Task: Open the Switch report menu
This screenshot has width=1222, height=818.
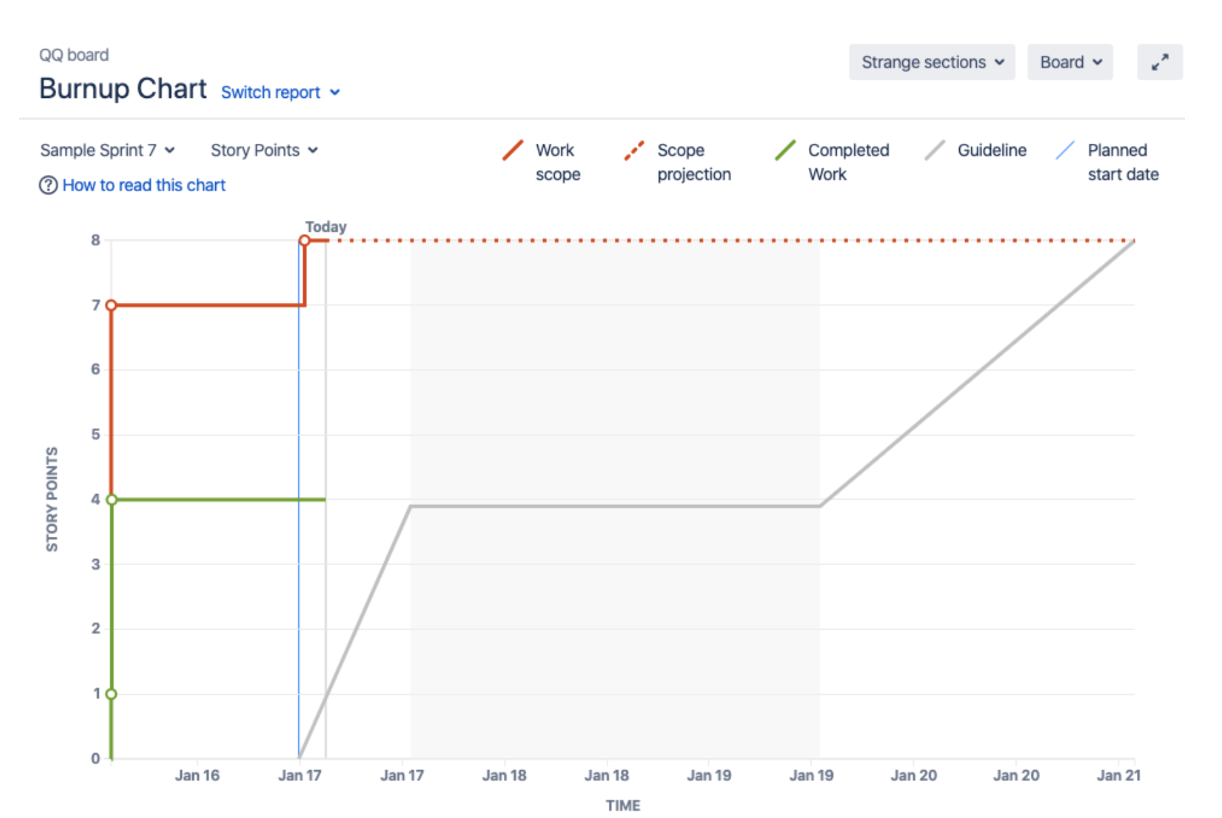Action: click(280, 92)
